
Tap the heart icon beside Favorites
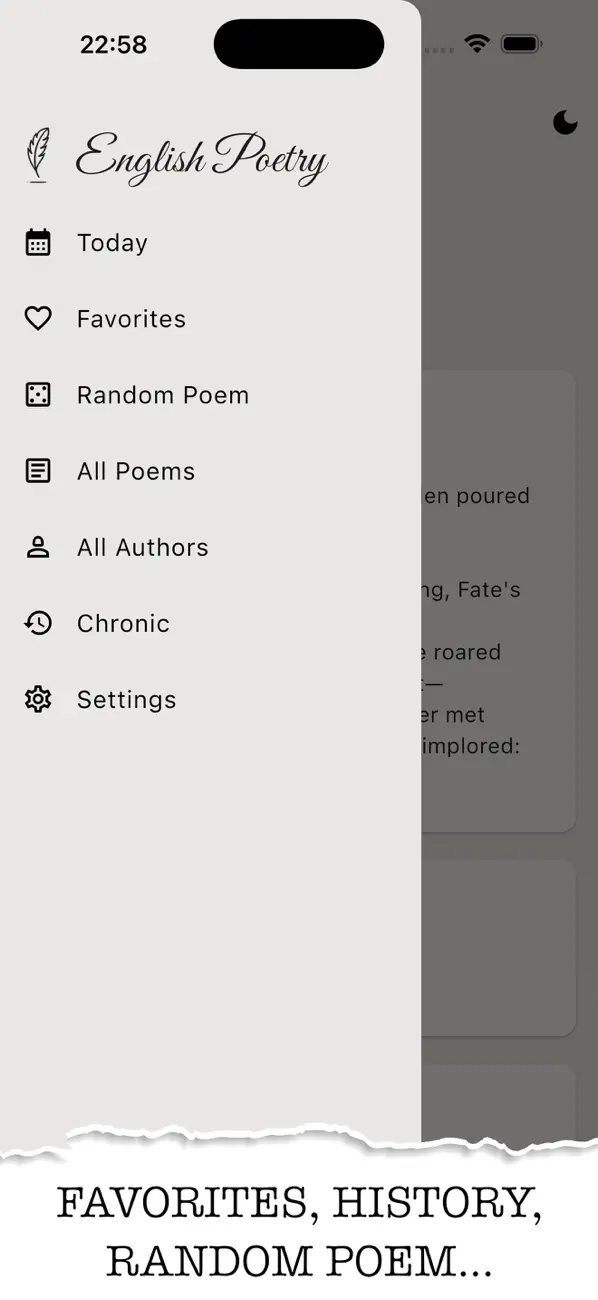[x=38, y=318]
